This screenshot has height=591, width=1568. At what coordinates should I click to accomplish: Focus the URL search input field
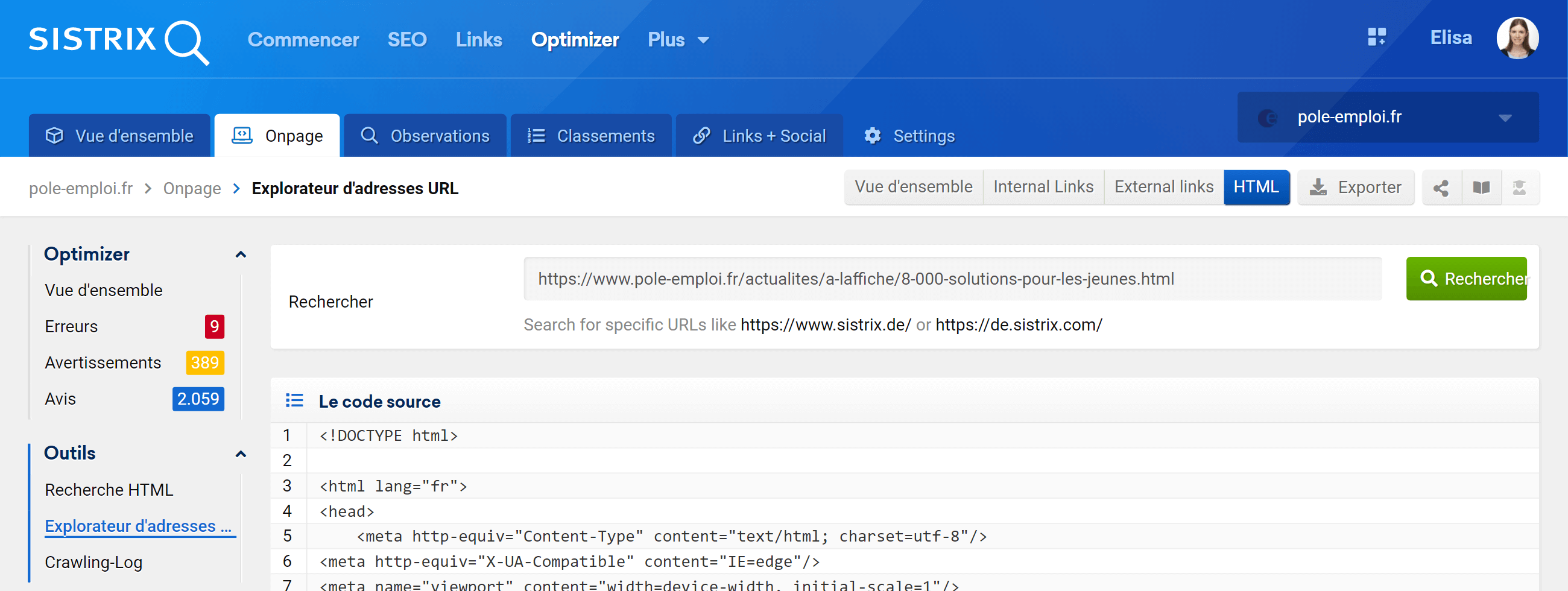(x=952, y=279)
